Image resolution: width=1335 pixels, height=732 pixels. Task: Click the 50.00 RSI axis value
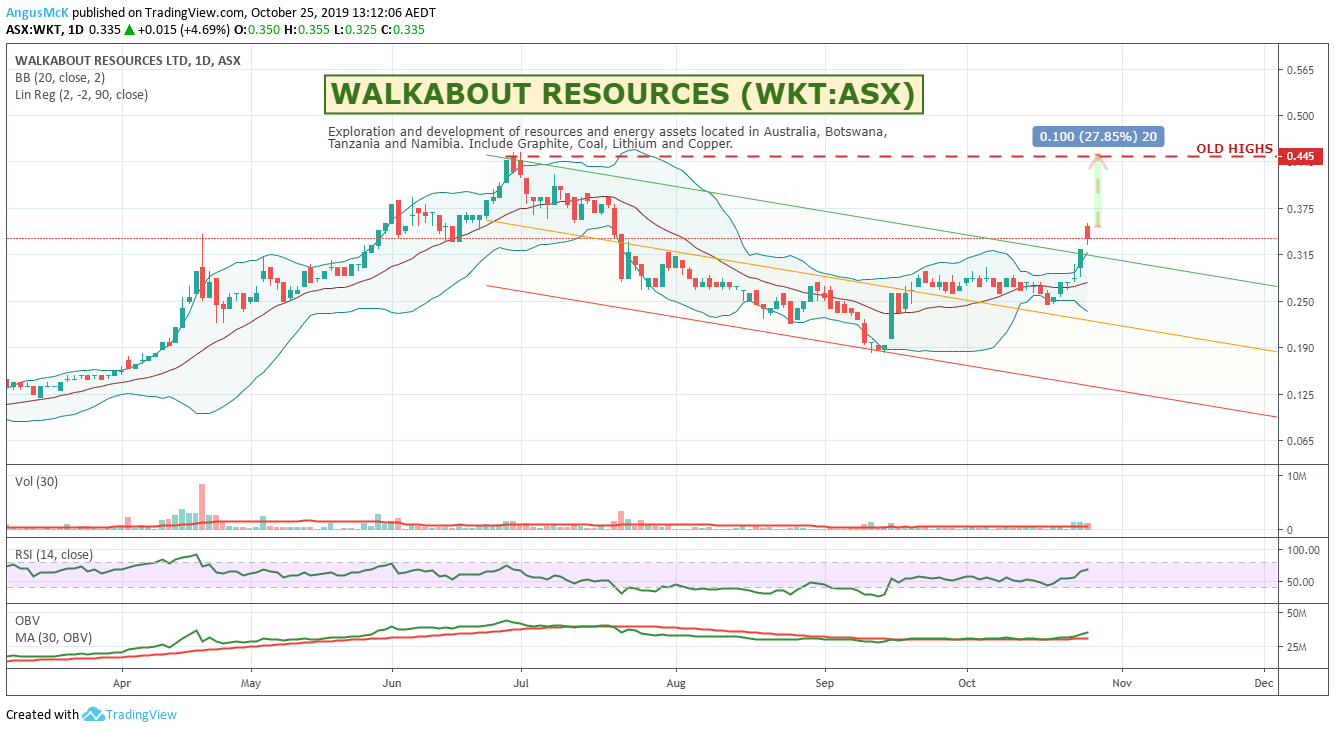(x=1300, y=583)
